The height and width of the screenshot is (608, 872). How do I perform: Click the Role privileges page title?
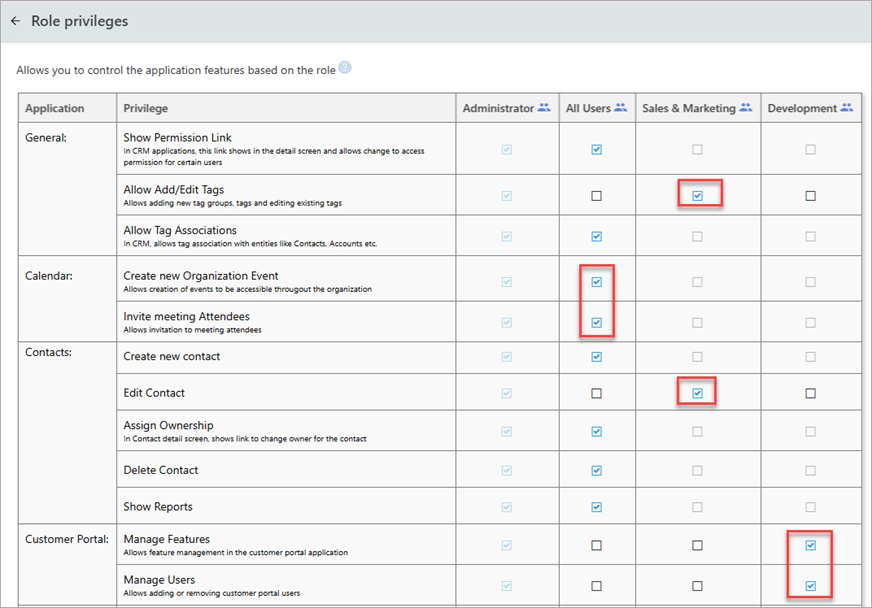pyautogui.click(x=80, y=21)
